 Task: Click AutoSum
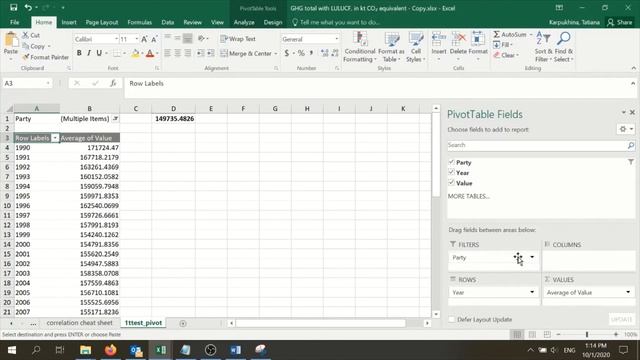click(x=510, y=35)
